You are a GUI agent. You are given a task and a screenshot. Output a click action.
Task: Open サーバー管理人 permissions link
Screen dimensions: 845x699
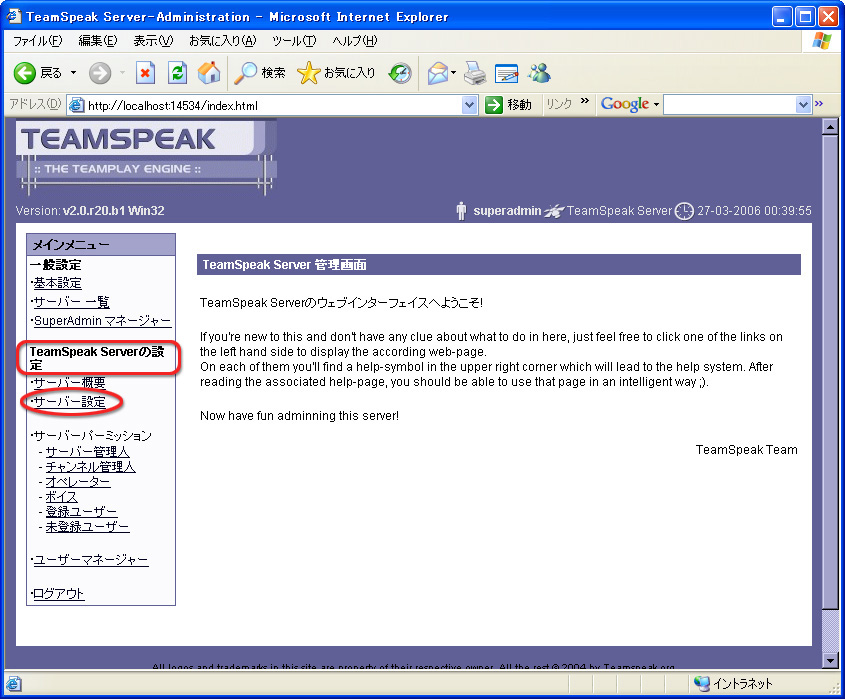[87, 452]
